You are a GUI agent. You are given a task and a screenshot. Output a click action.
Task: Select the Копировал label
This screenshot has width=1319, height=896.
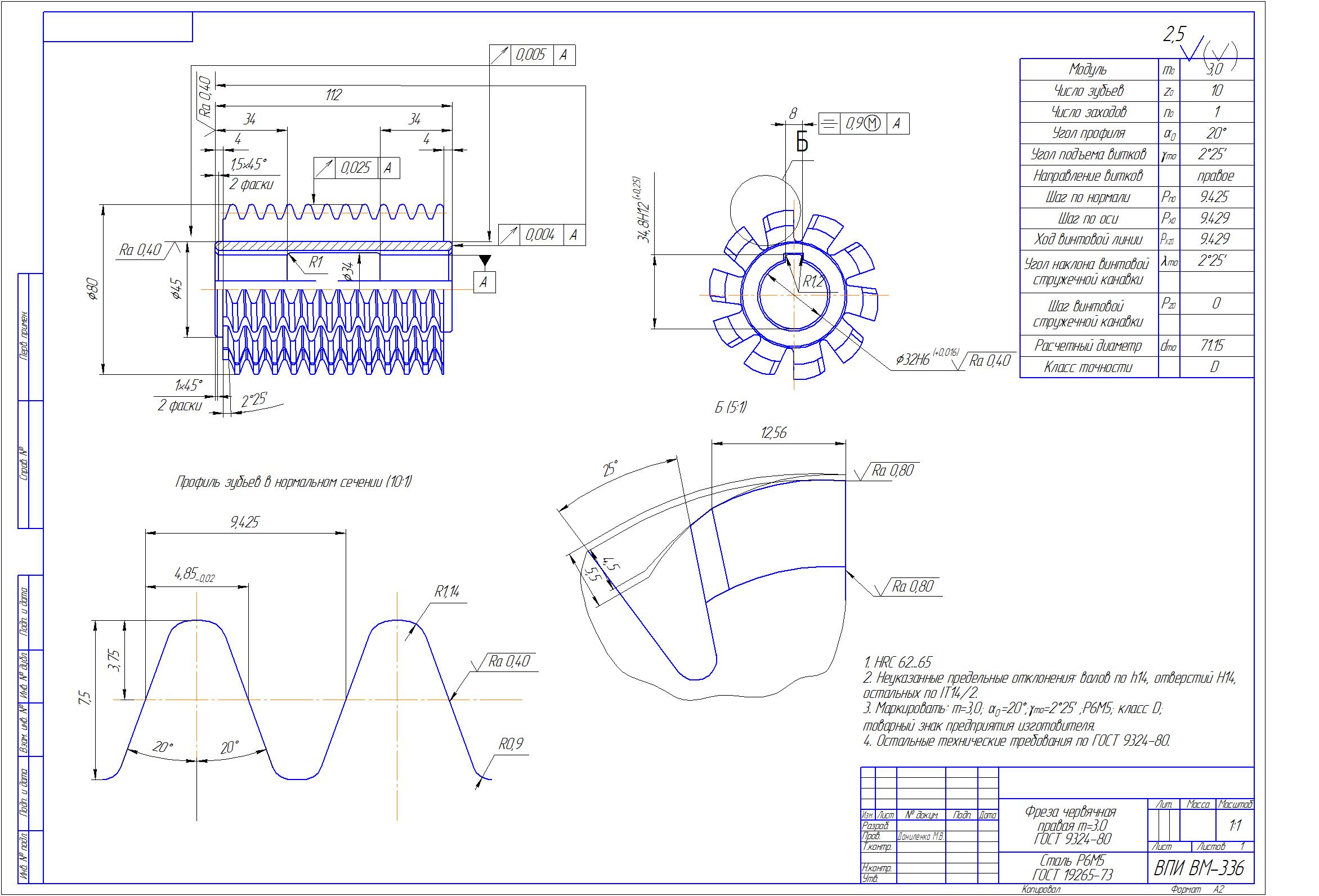coord(1040,890)
